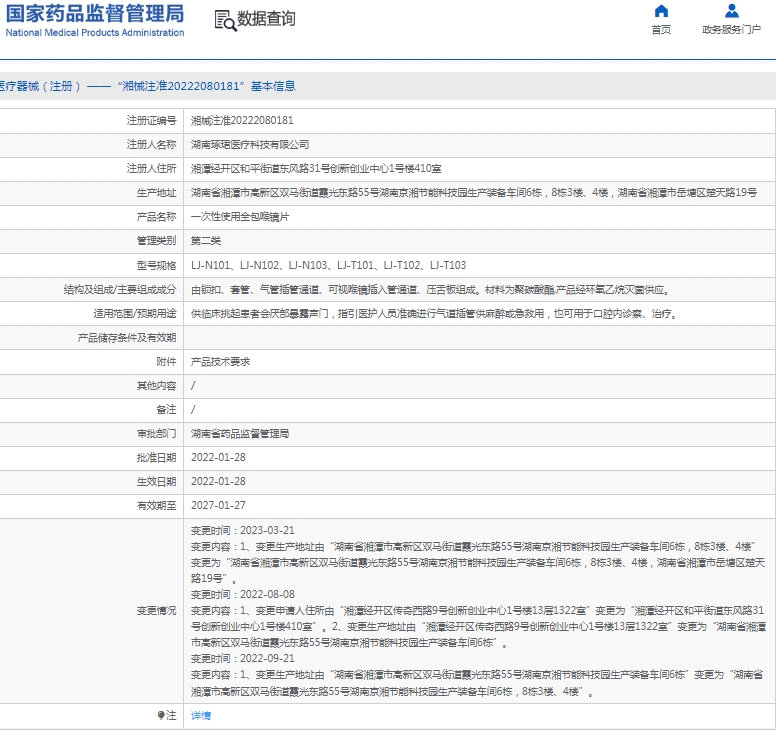Click the 基本信息 page title bar text
The height and width of the screenshot is (734, 776).
(x=273, y=86)
